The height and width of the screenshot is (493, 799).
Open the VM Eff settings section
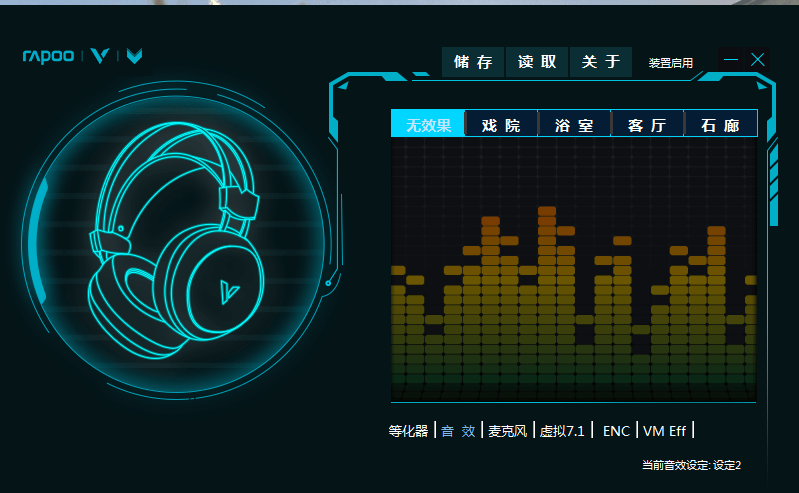664,431
